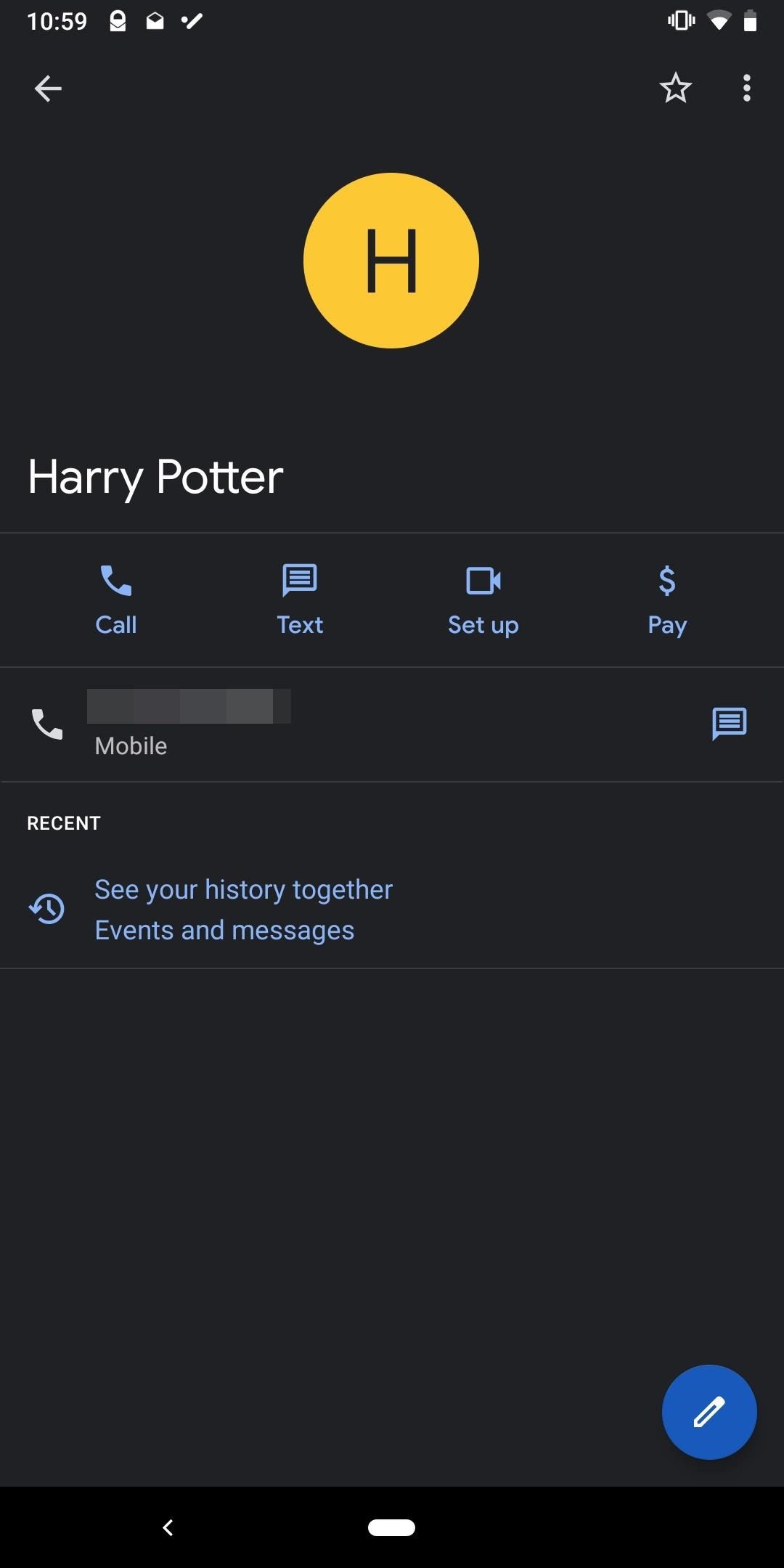This screenshot has width=784, height=1568.
Task: Star Harry Potter as favorite
Action: pyautogui.click(x=675, y=89)
